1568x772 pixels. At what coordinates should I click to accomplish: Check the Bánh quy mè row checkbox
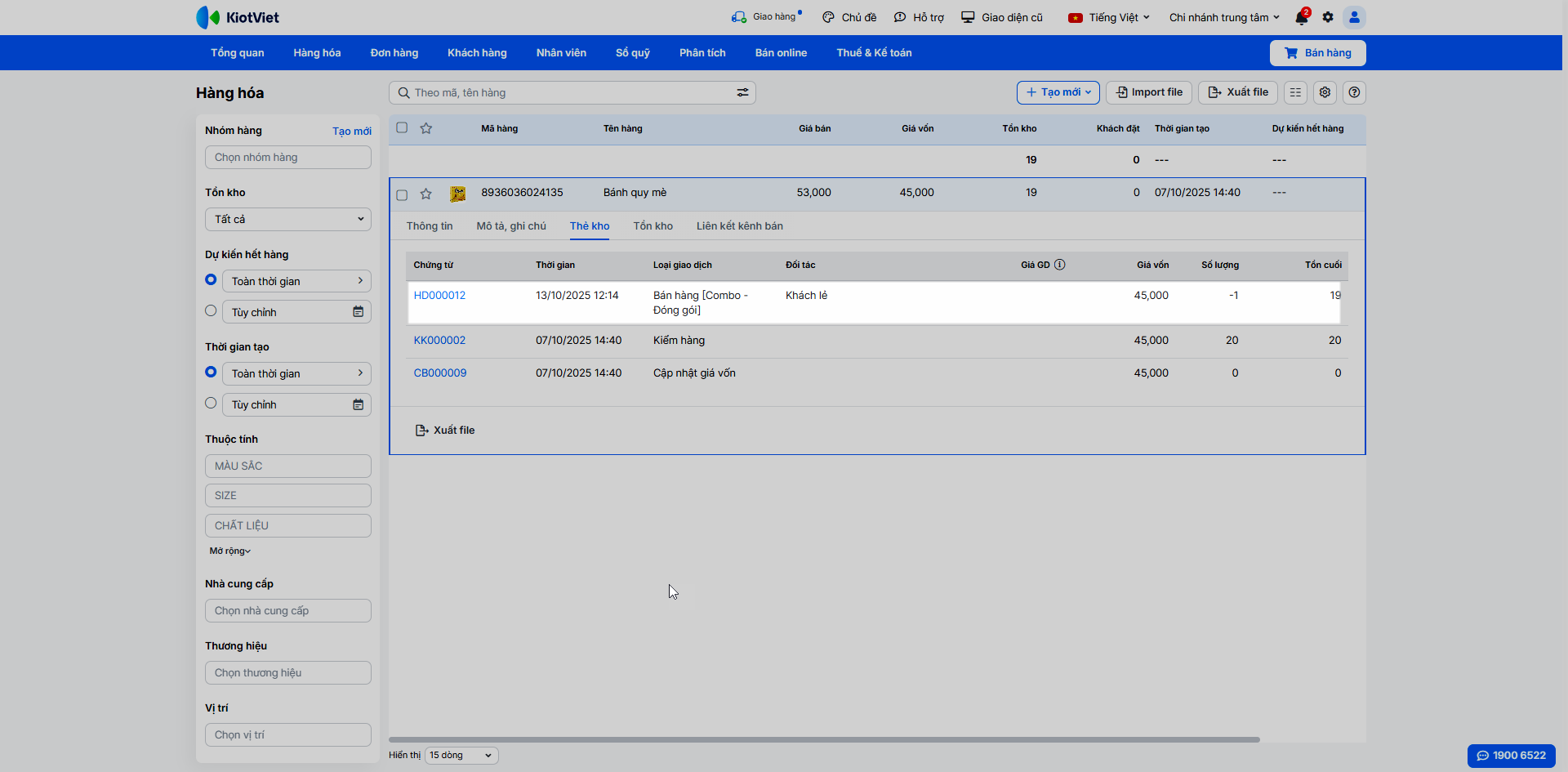(402, 194)
